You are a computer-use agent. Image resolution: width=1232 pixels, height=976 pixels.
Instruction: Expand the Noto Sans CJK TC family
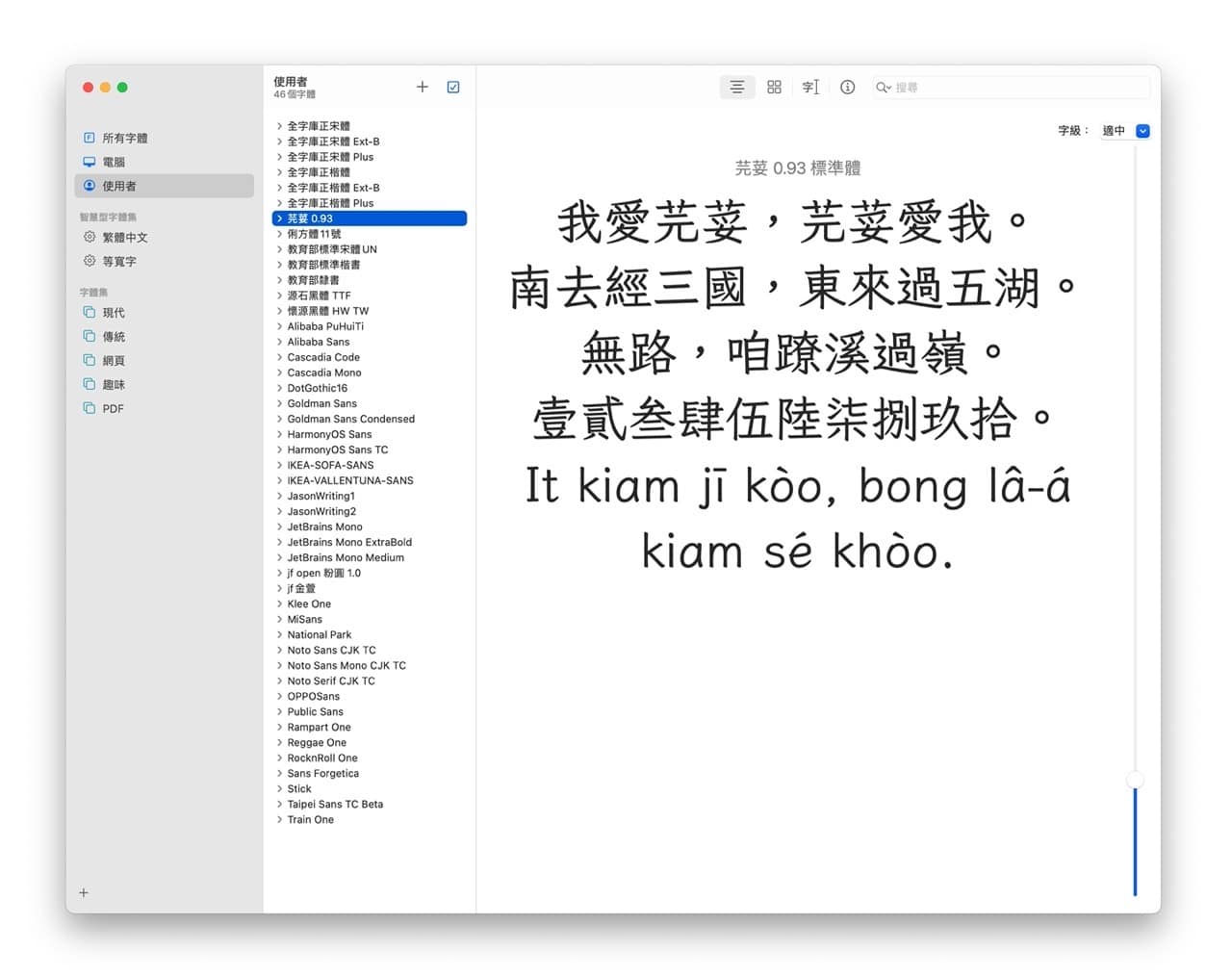[279, 650]
